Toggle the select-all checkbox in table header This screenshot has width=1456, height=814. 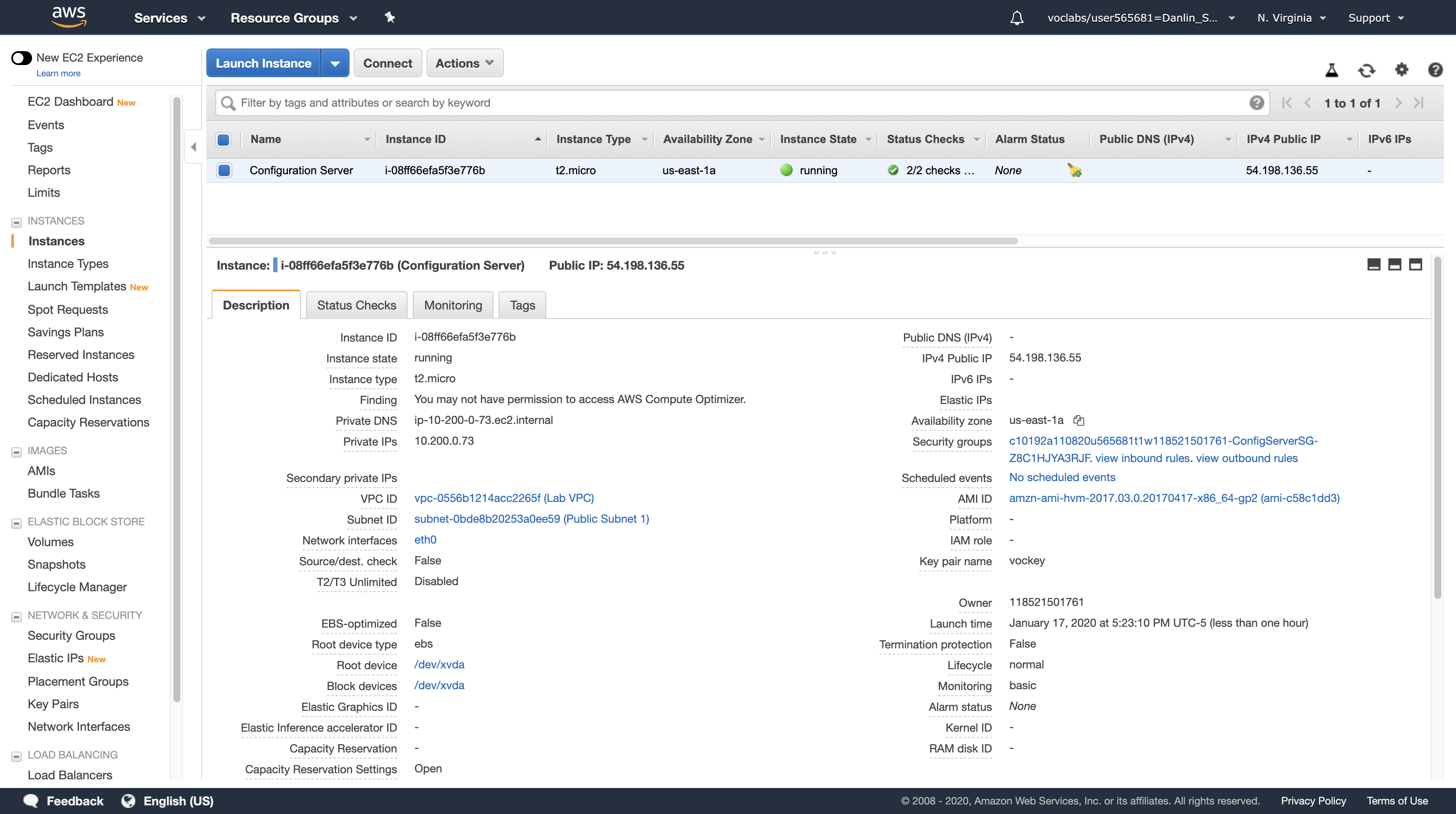(224, 140)
